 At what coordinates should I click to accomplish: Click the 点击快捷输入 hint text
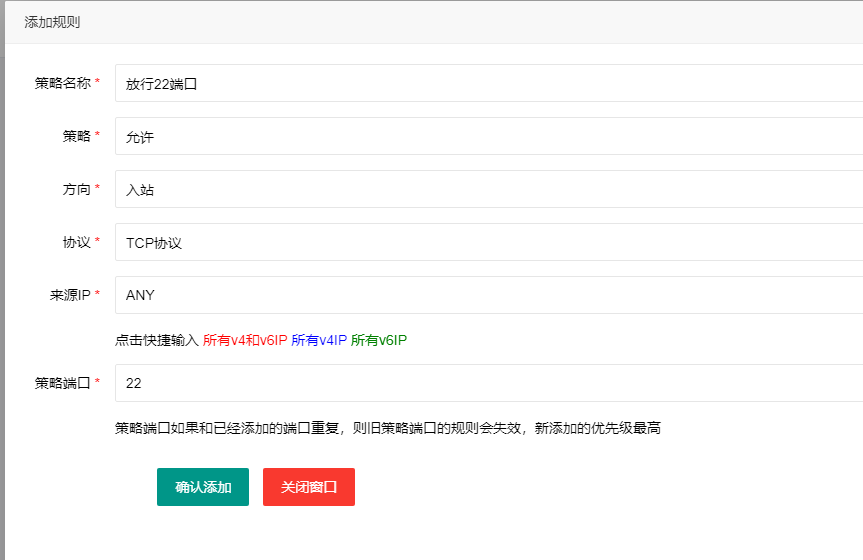[157, 340]
